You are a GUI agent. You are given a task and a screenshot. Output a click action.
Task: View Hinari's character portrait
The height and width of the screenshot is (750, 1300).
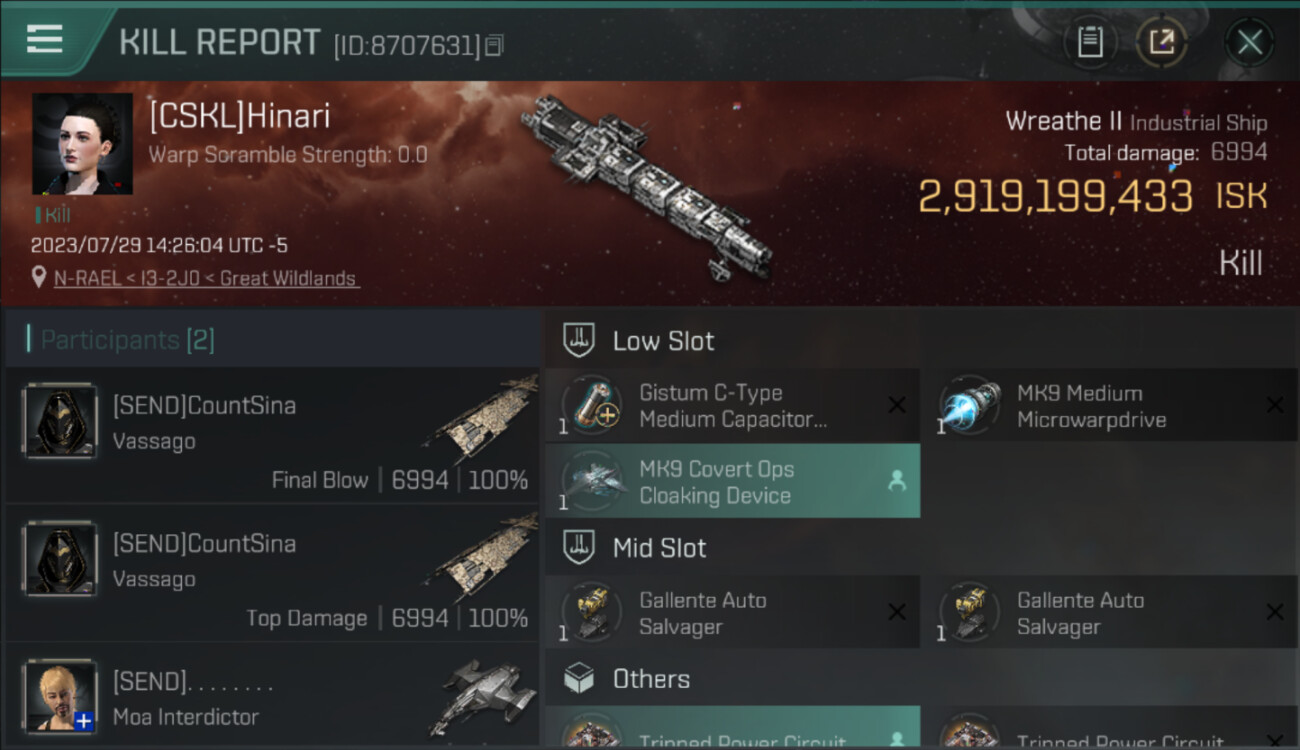(82, 144)
